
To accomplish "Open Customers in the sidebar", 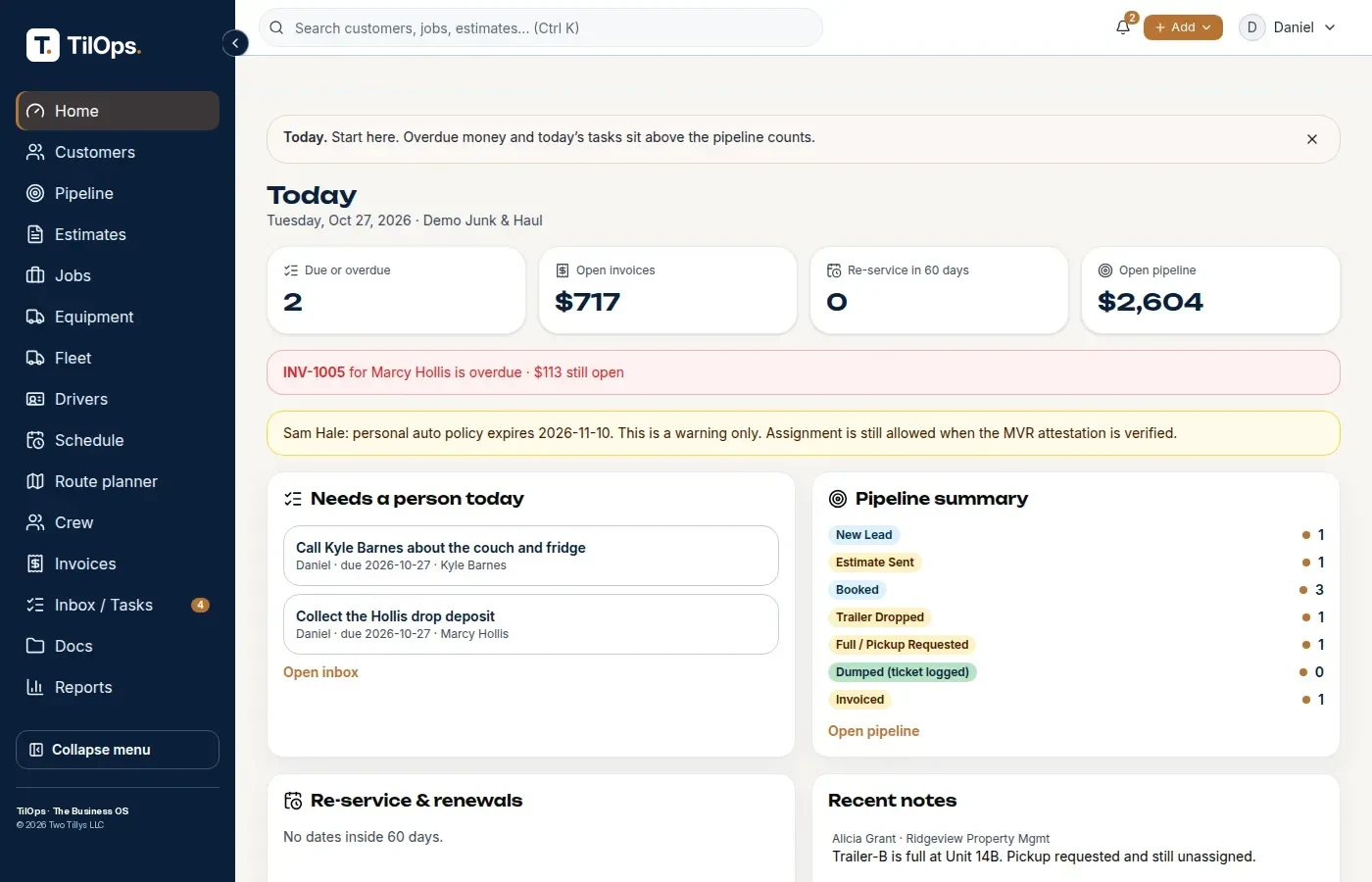I will coord(118,152).
